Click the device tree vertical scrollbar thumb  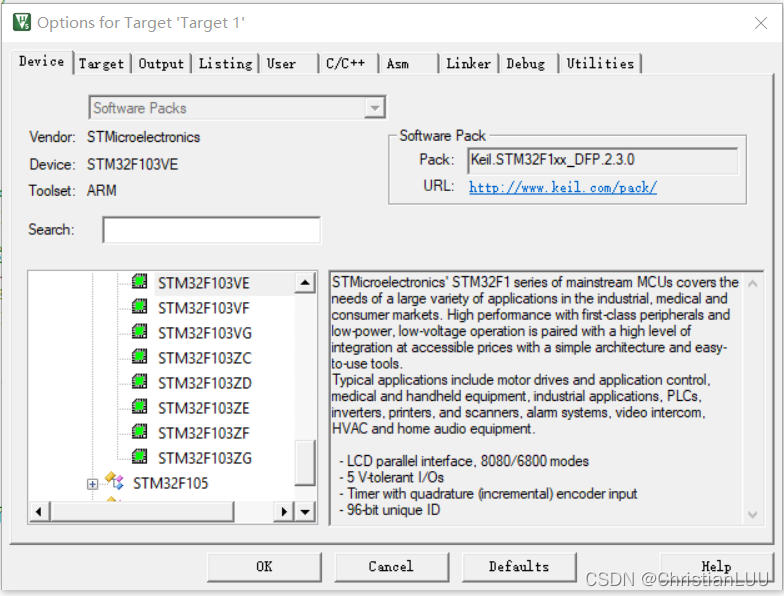tap(305, 462)
